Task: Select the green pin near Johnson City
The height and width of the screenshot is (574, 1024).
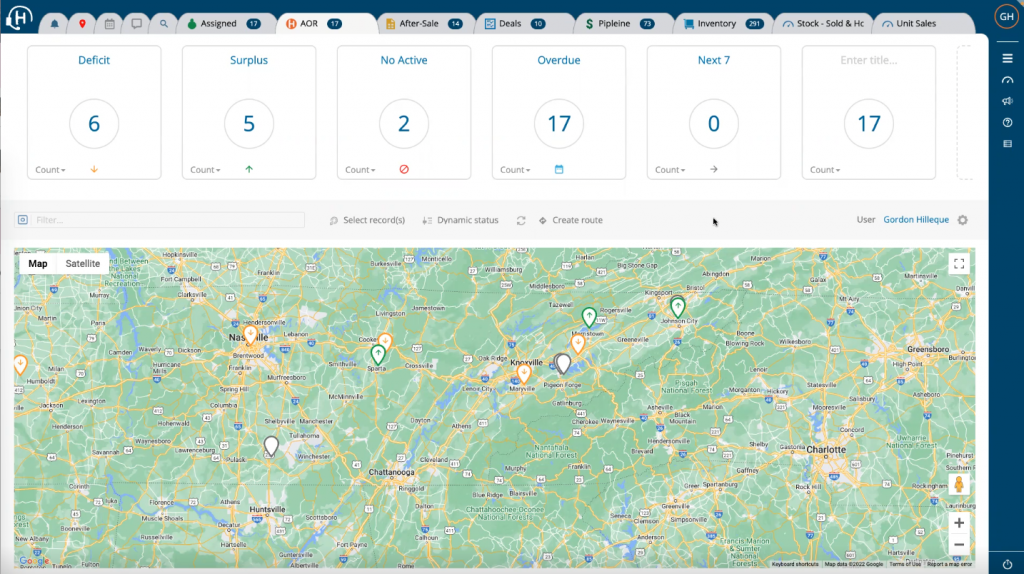Action: click(x=678, y=307)
